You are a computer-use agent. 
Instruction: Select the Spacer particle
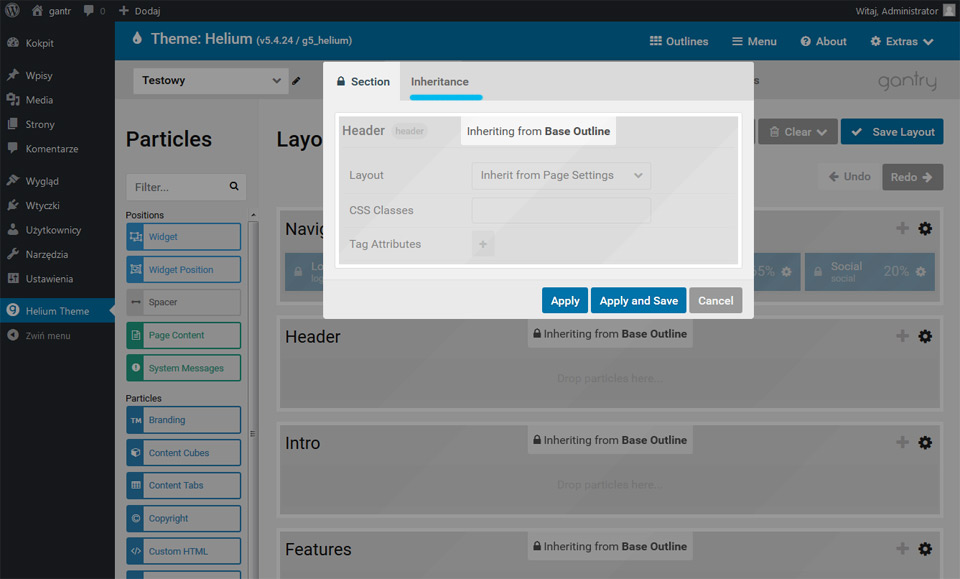(184, 302)
